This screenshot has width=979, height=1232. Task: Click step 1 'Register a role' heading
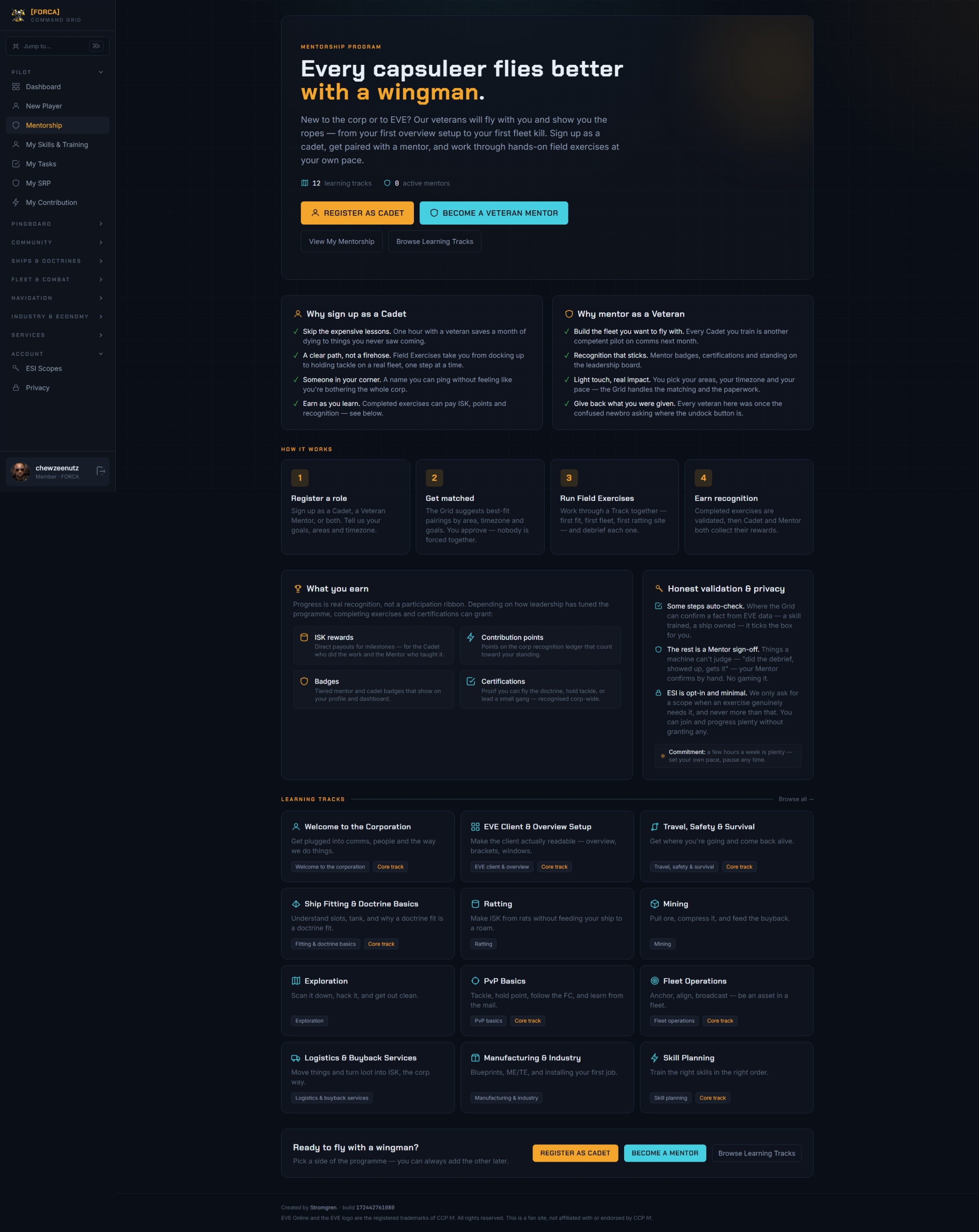[319, 498]
